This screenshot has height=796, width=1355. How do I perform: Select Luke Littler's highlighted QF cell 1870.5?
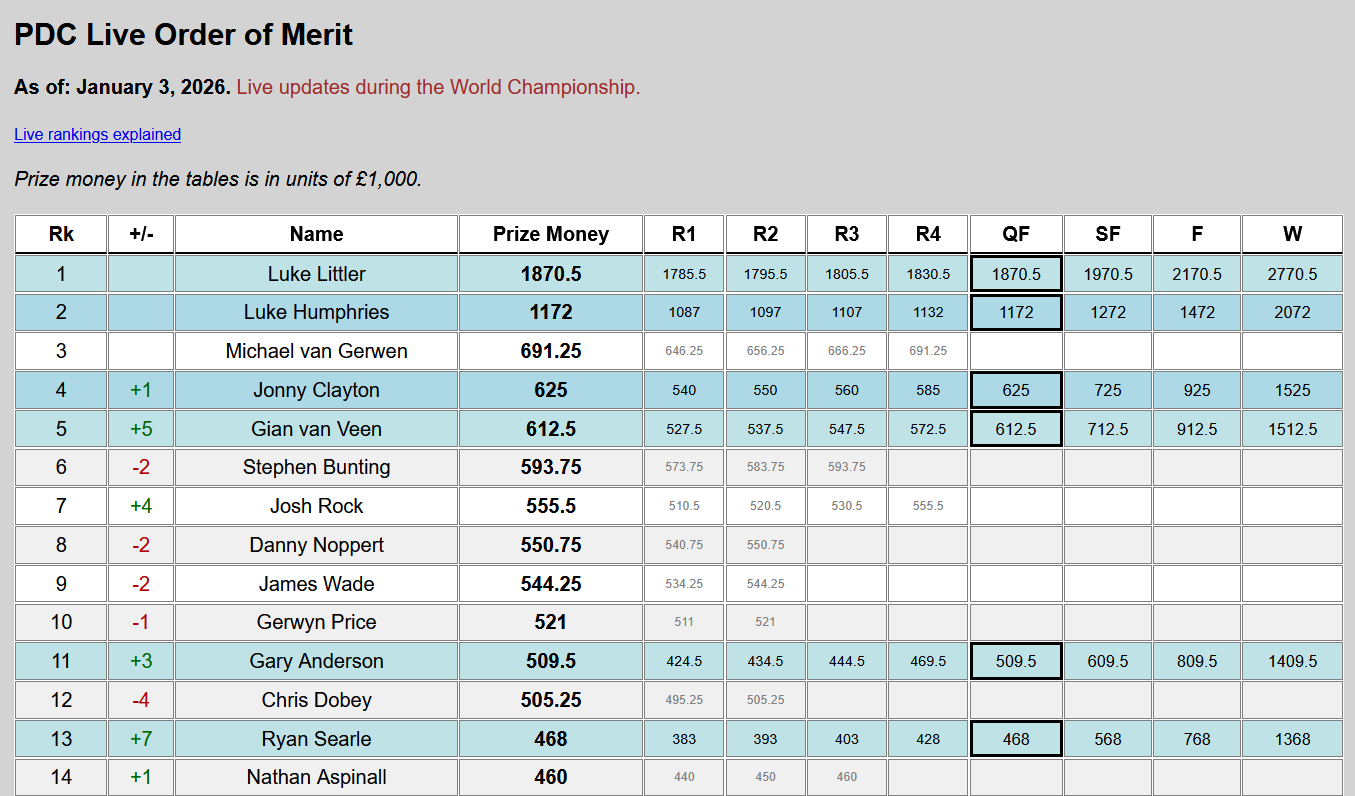point(1015,274)
